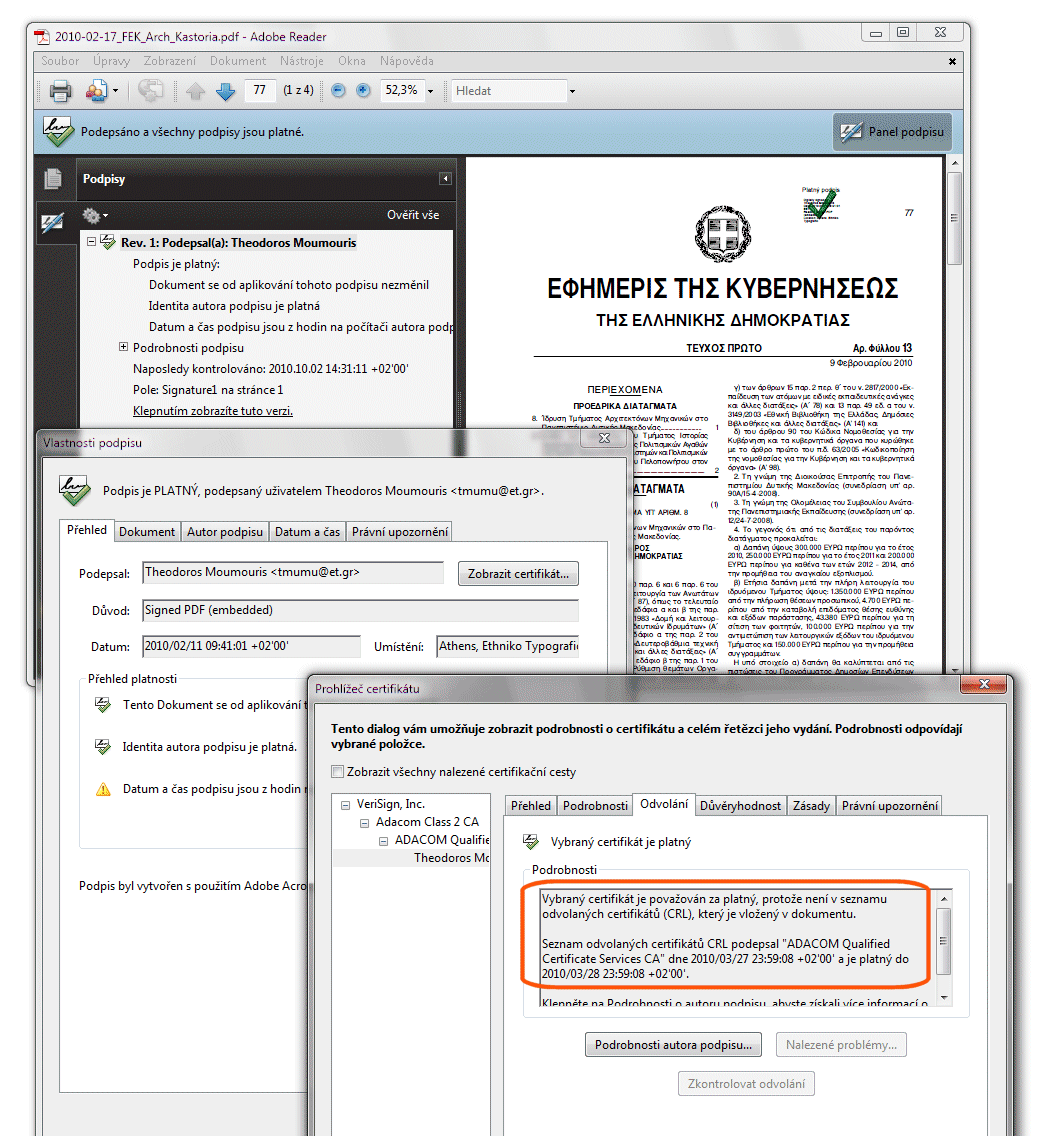Go to previous page with up arrow
The image size is (1050, 1136).
click(x=195, y=91)
